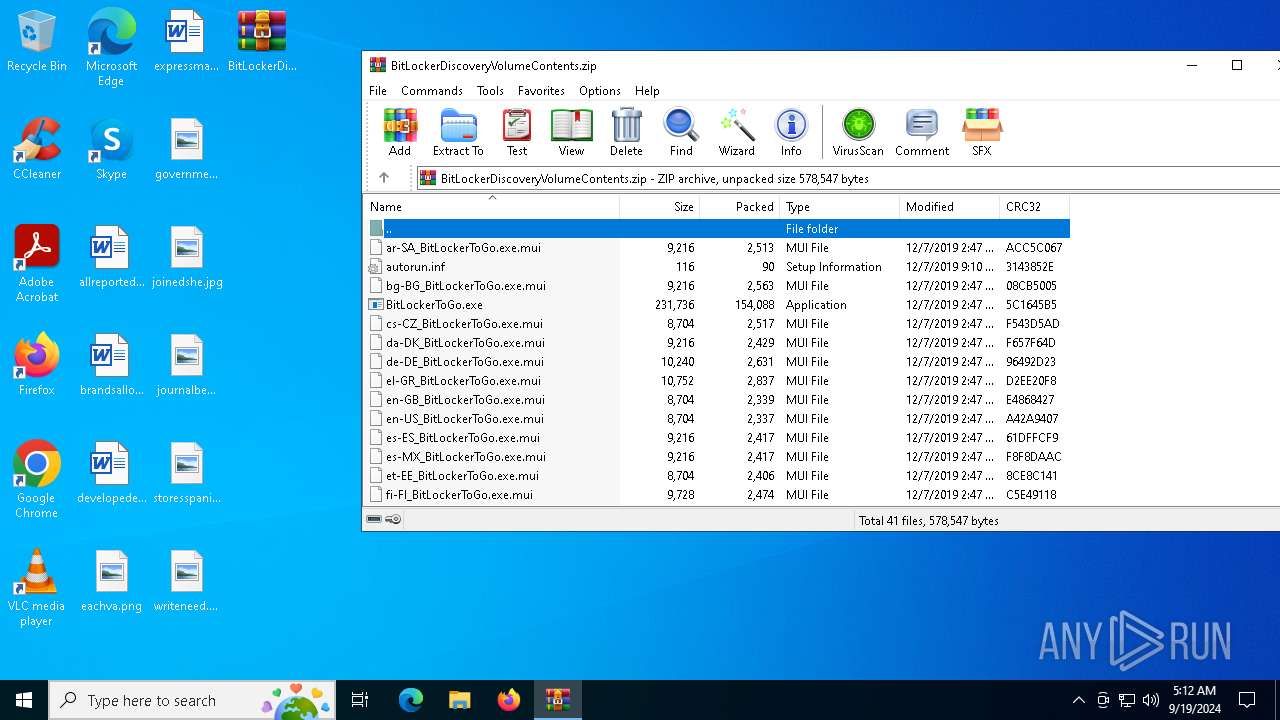The width and height of the screenshot is (1280, 720).
Task: Run the Test archive tool
Action: tap(517, 132)
